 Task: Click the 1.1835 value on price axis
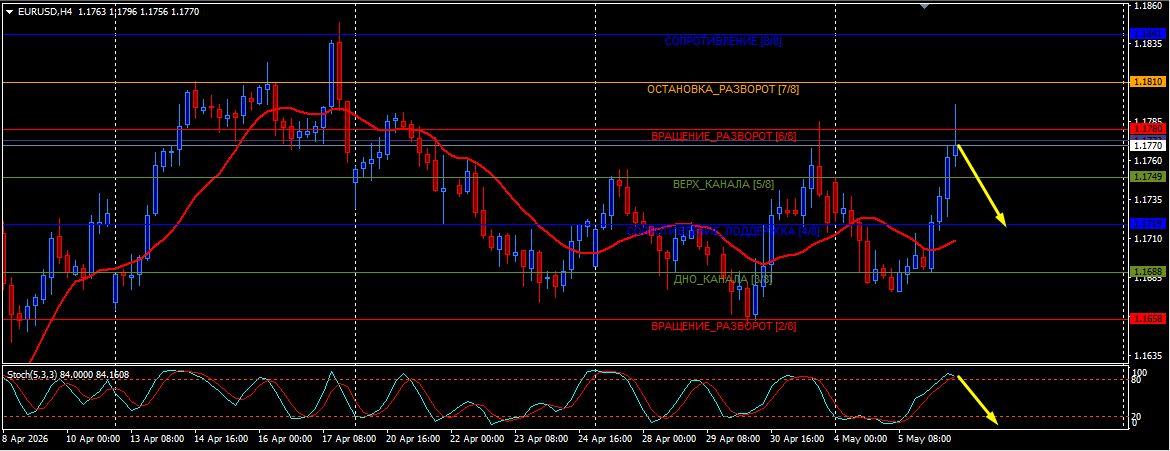(1148, 44)
